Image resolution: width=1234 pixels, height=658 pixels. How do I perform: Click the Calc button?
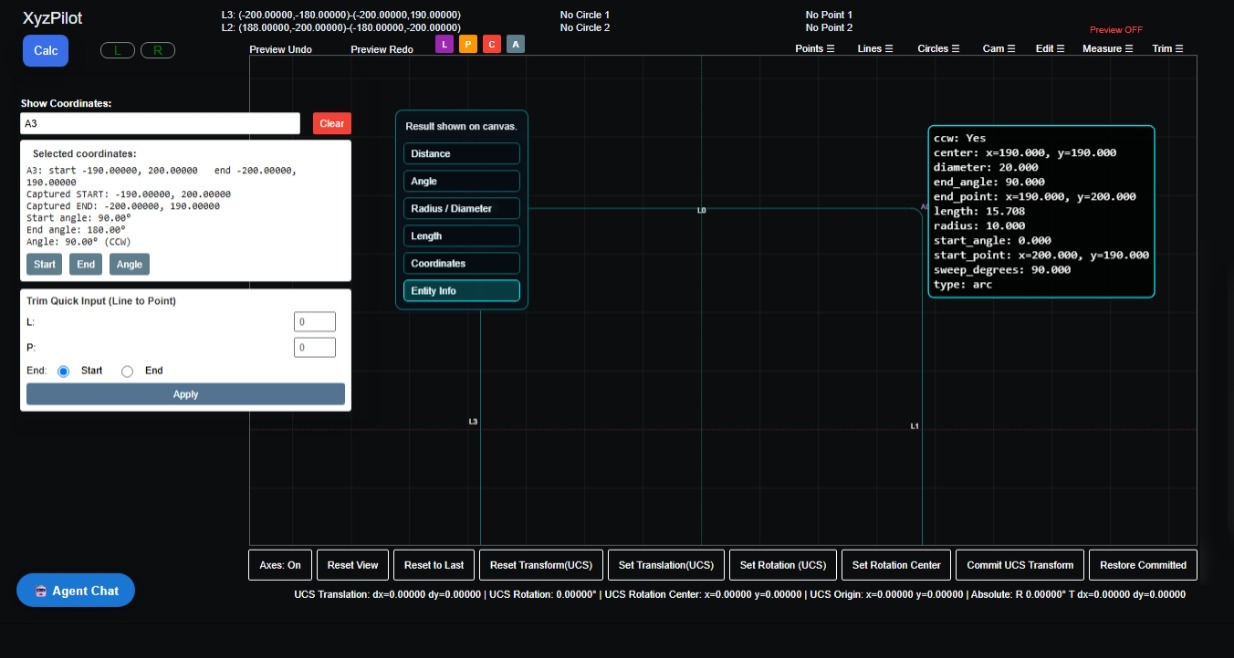pyautogui.click(x=46, y=51)
